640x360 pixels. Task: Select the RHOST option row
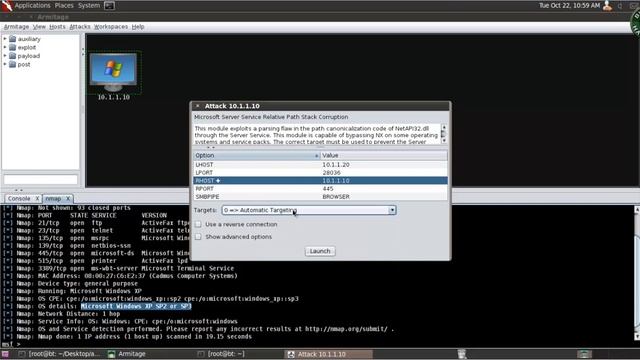pos(320,180)
